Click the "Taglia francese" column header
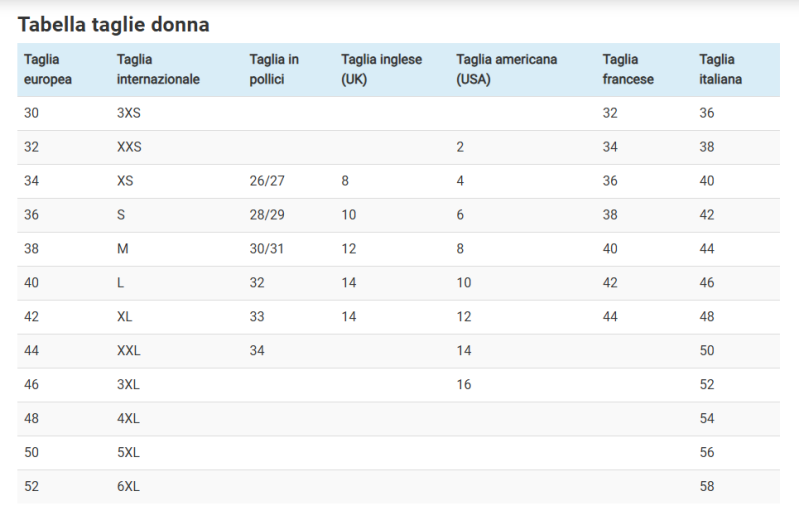This screenshot has width=799, height=520. tap(628, 69)
